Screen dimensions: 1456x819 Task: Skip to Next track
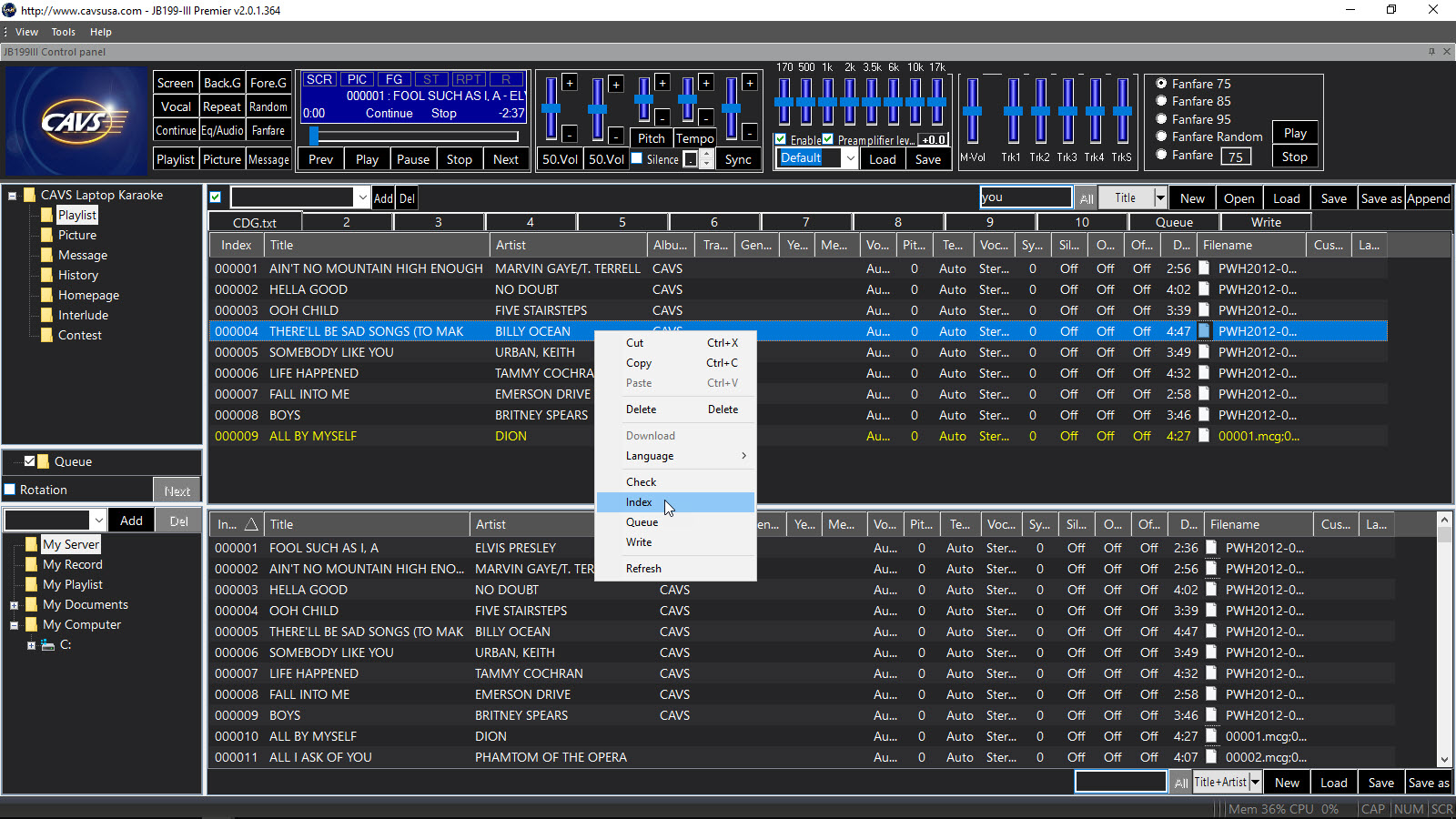tap(506, 159)
